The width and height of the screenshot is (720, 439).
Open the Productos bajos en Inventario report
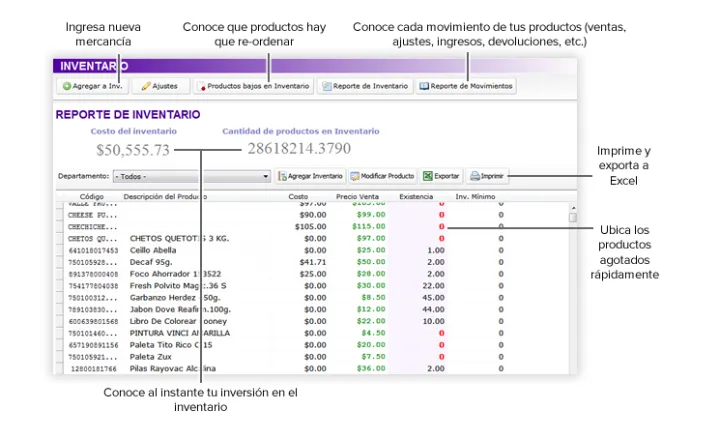[x=254, y=87]
